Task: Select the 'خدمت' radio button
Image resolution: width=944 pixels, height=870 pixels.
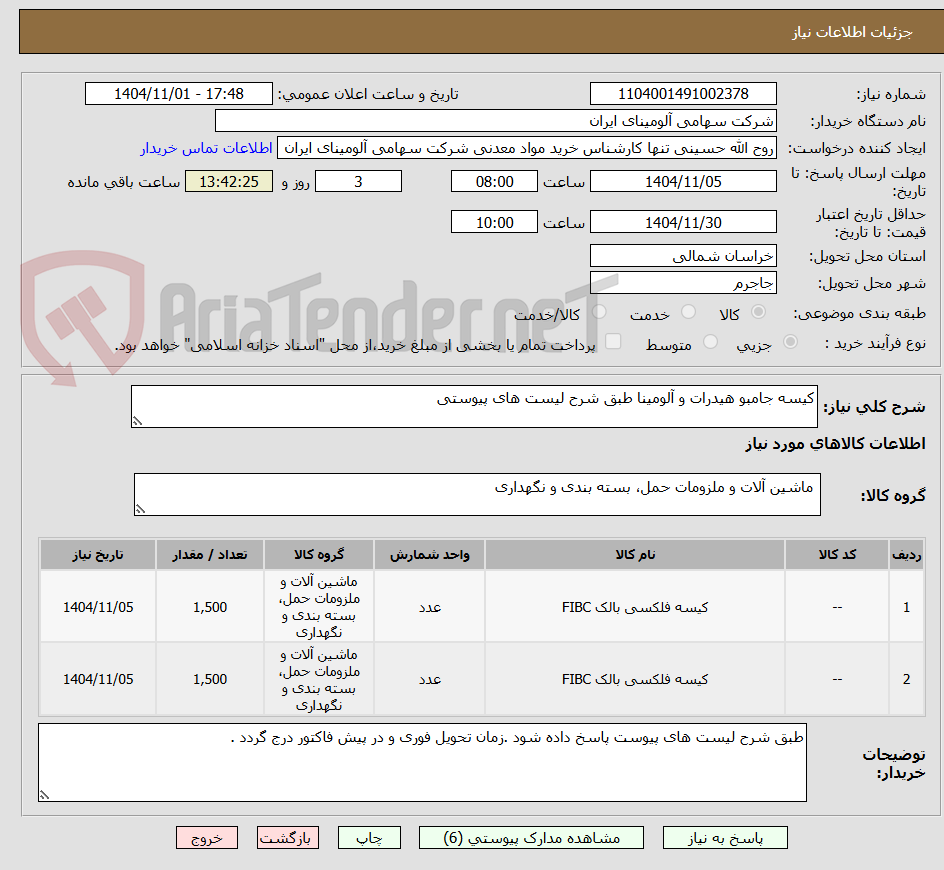Action: coord(688,312)
